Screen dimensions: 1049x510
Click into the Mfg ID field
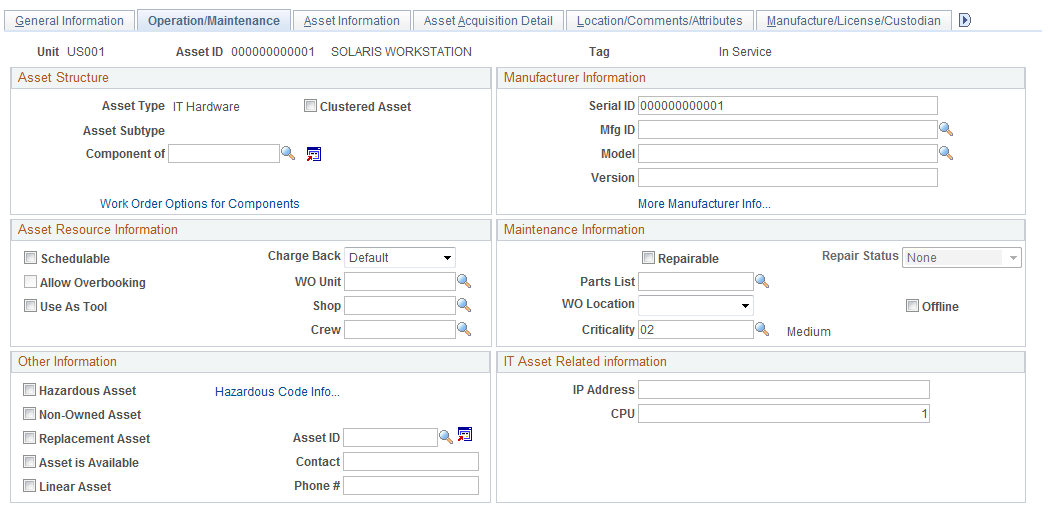tap(788, 129)
